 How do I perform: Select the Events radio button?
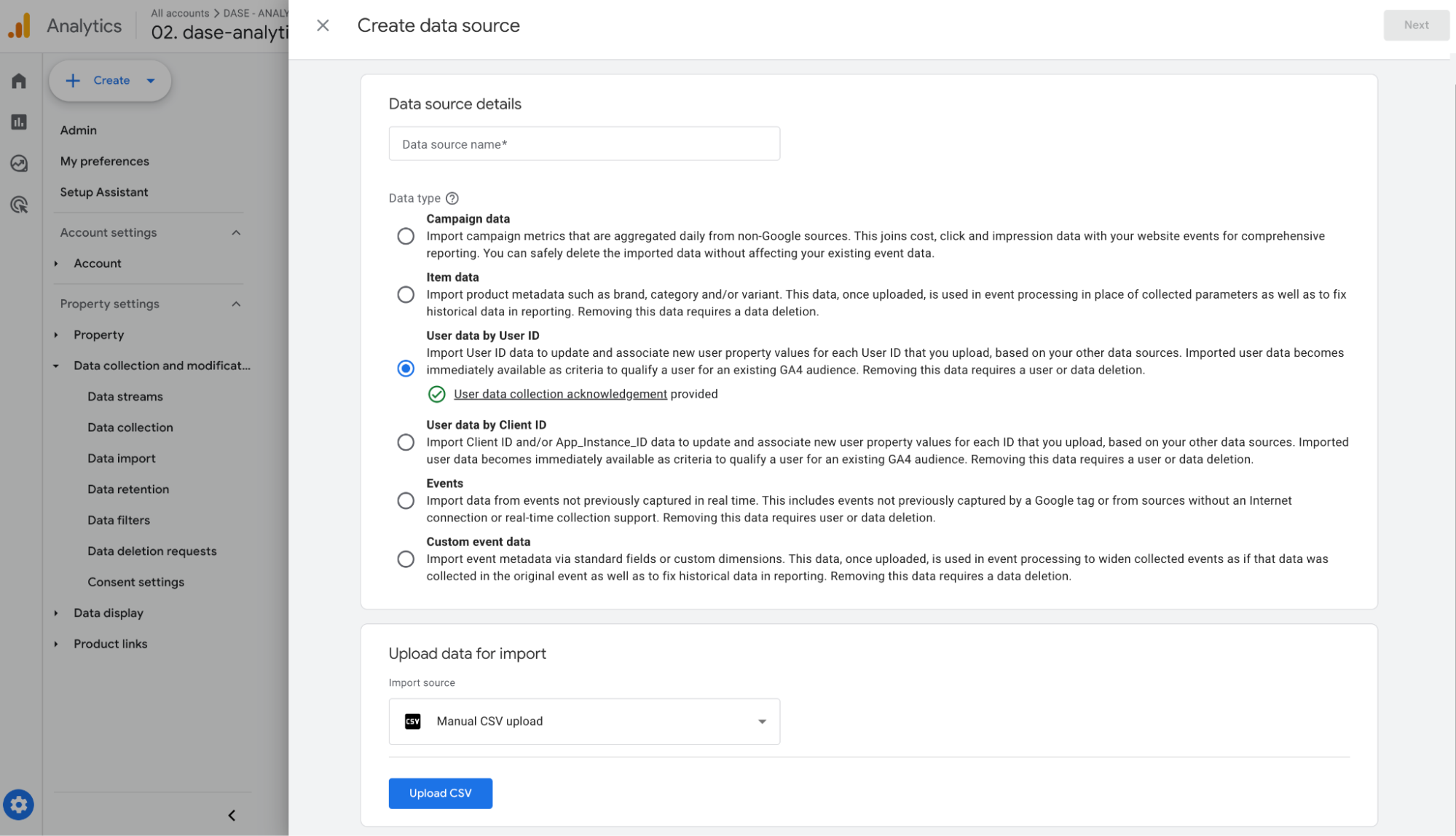[x=406, y=500]
